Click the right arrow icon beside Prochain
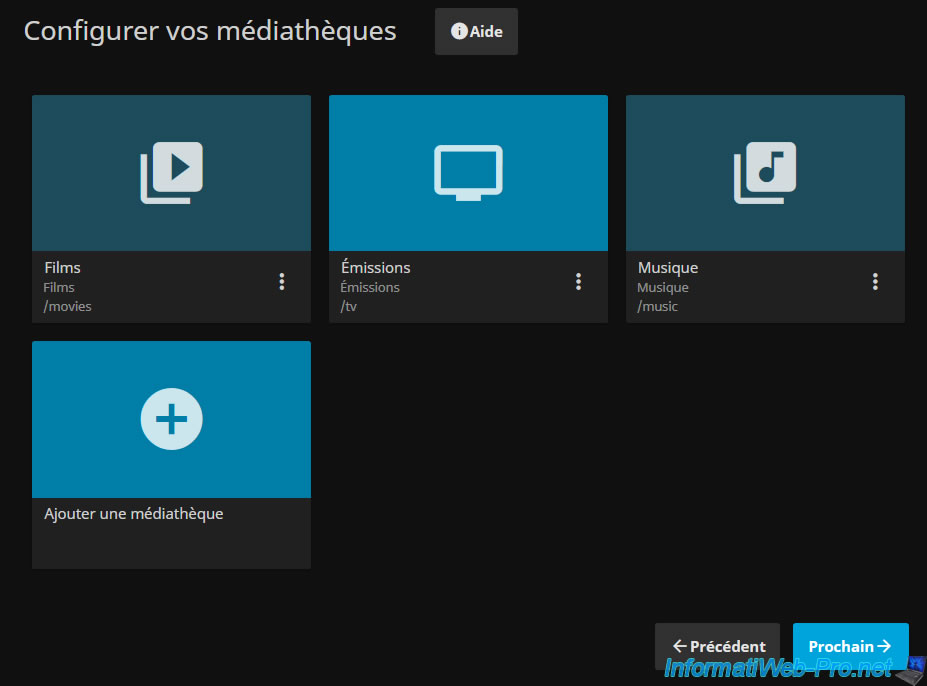 pyautogui.click(x=884, y=647)
